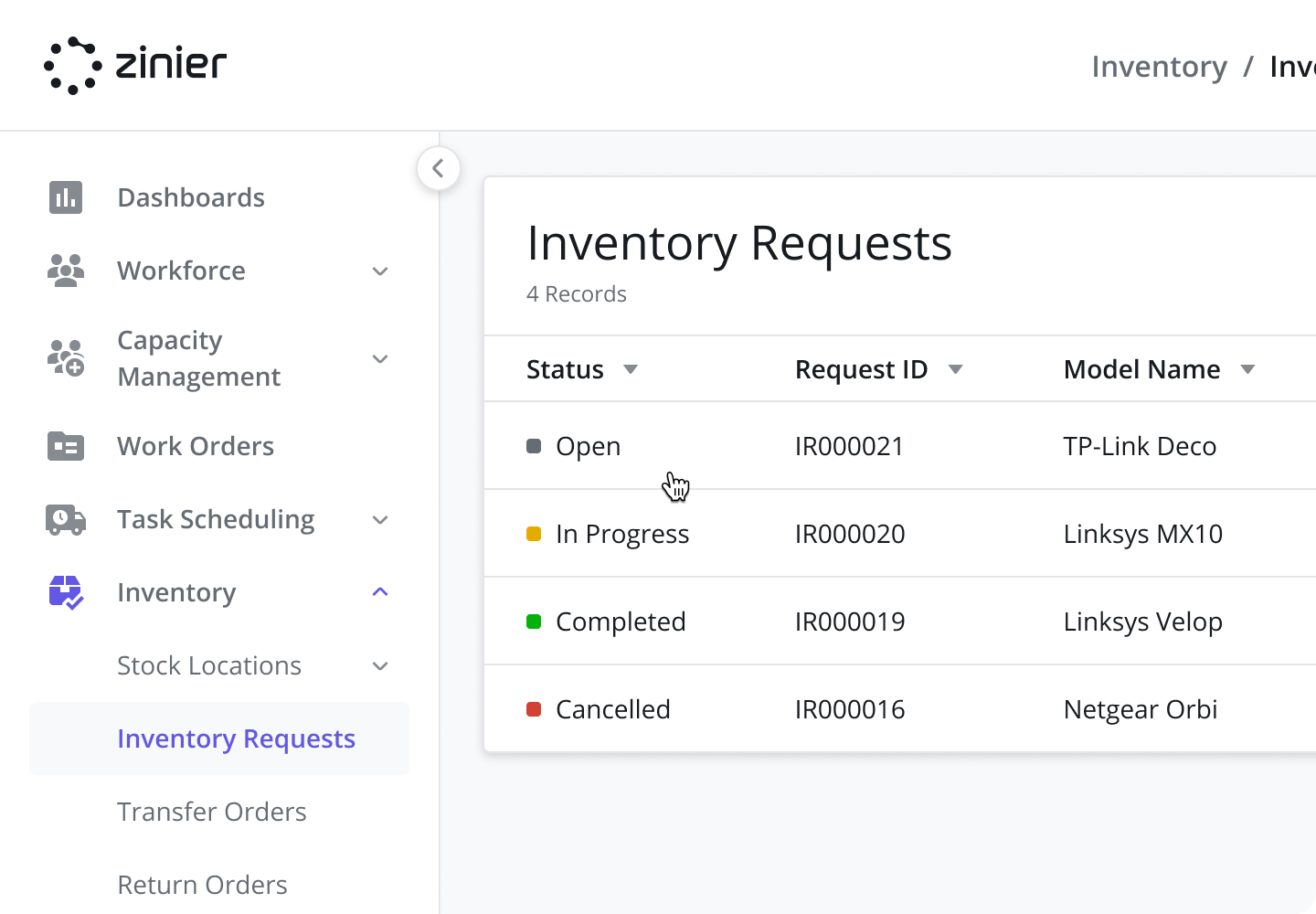Click the Capacity Management label

click(198, 358)
